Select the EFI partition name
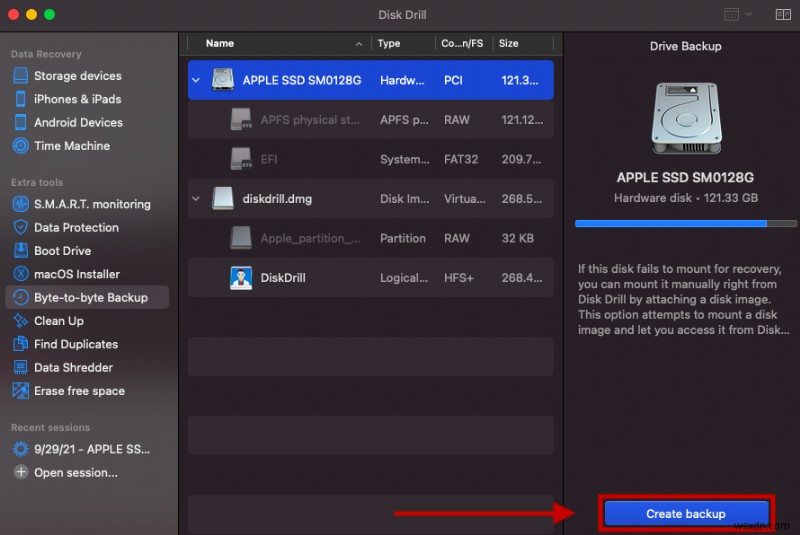 tap(269, 159)
